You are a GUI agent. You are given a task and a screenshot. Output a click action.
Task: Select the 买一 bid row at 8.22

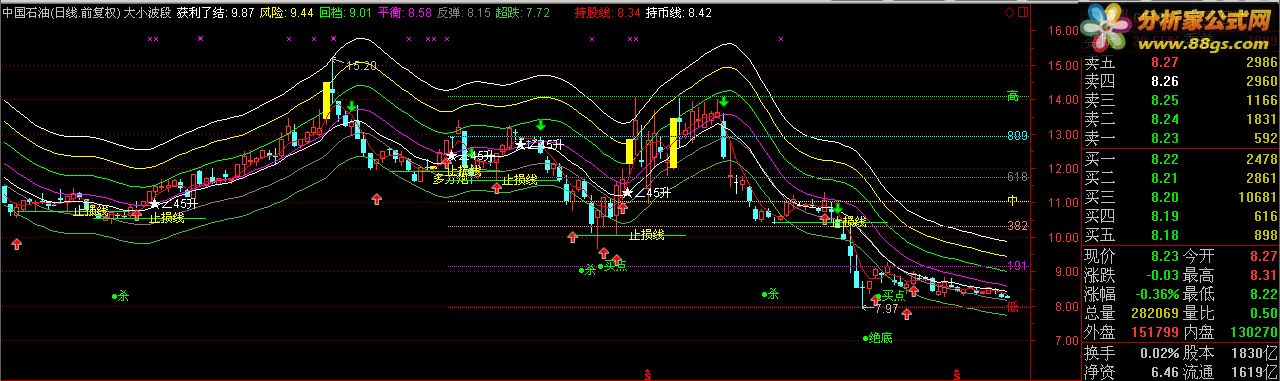click(x=1180, y=160)
